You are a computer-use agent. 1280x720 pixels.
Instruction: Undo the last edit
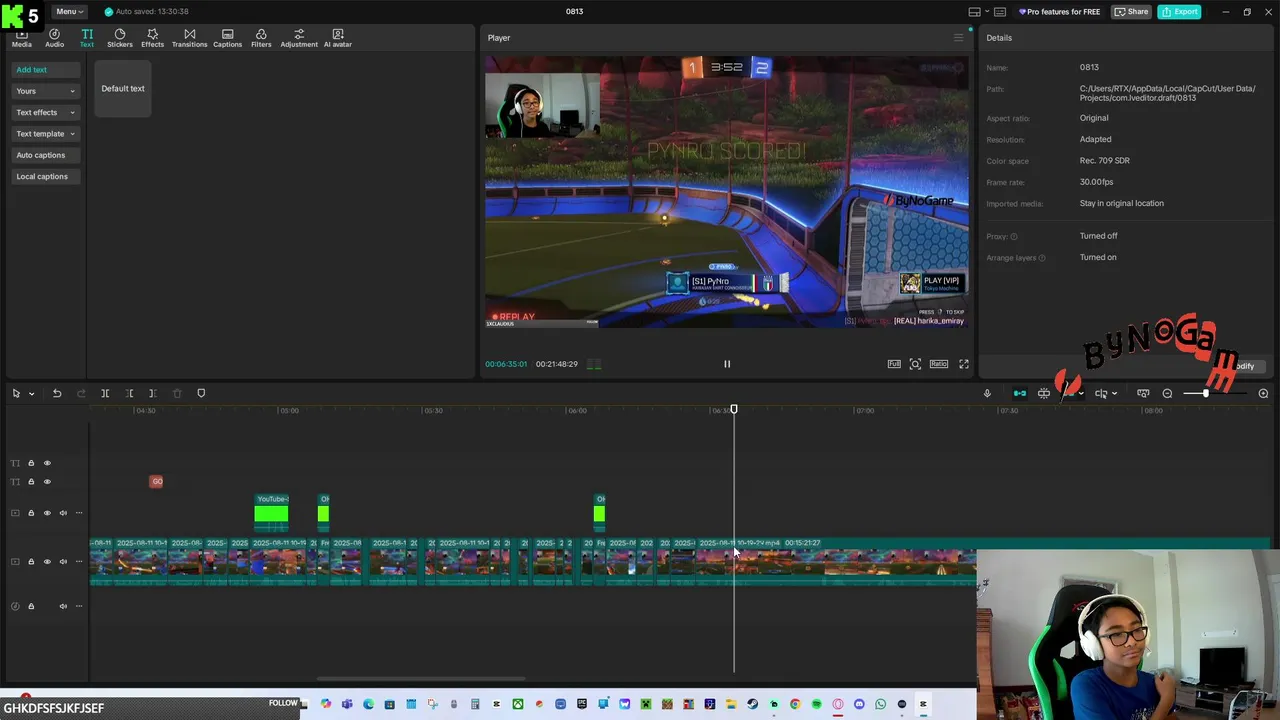(x=57, y=393)
